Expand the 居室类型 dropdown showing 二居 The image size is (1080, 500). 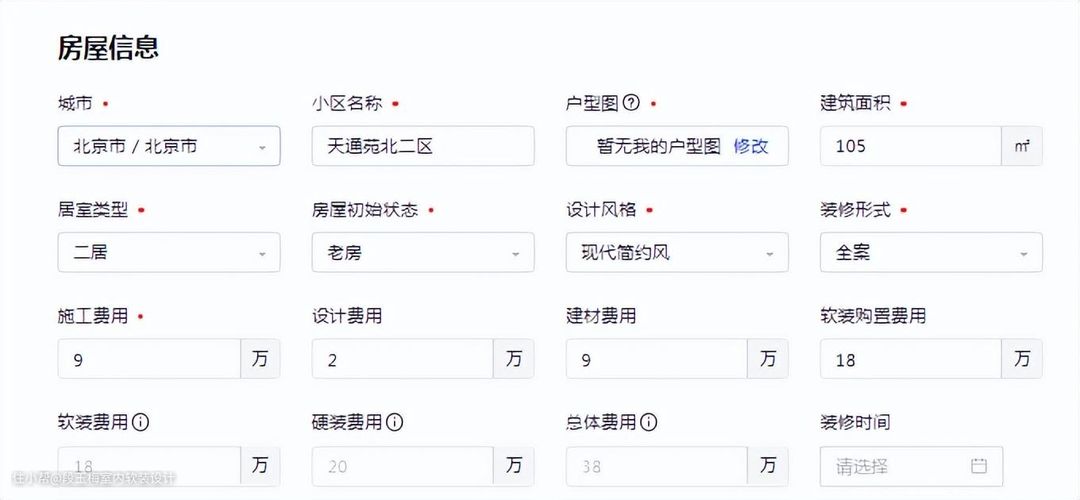point(169,252)
